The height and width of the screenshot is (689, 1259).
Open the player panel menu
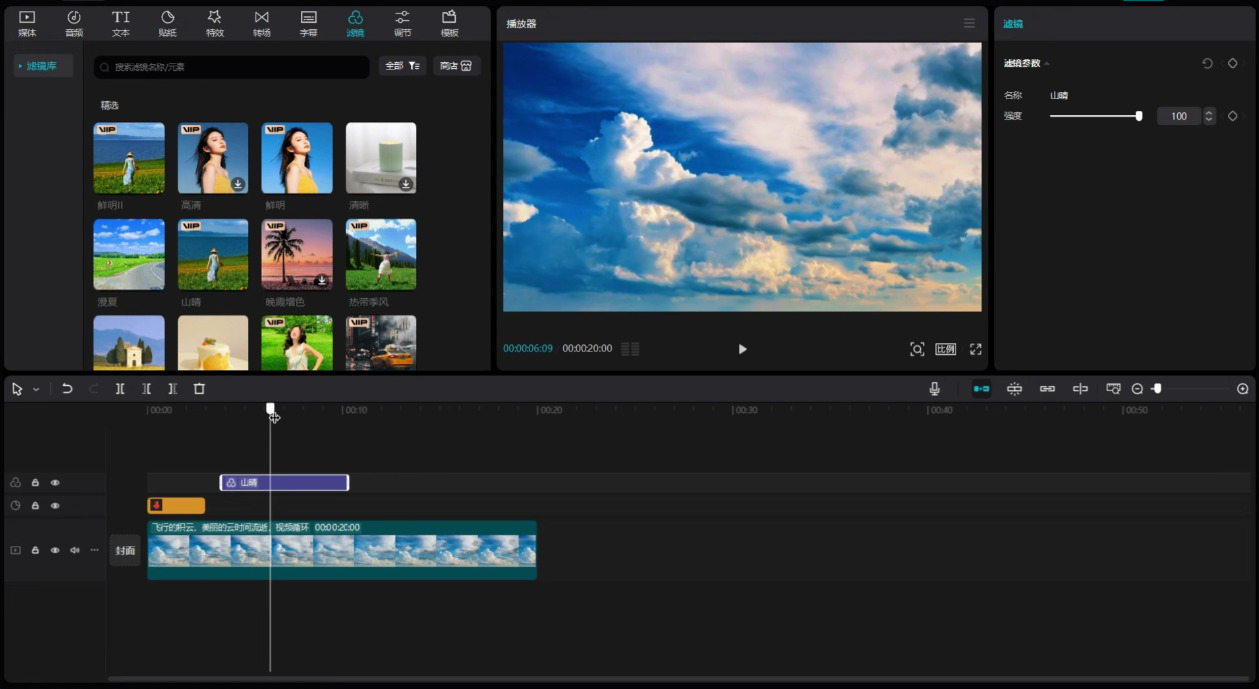pos(969,23)
